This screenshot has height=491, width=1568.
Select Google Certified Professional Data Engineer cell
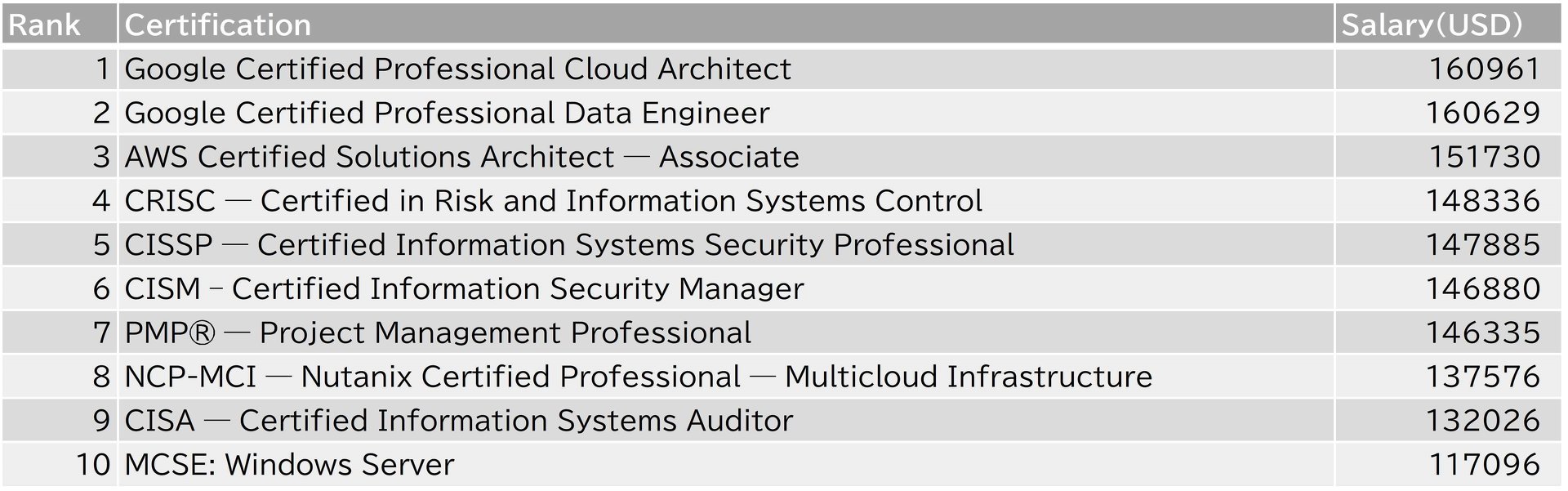click(x=726, y=113)
